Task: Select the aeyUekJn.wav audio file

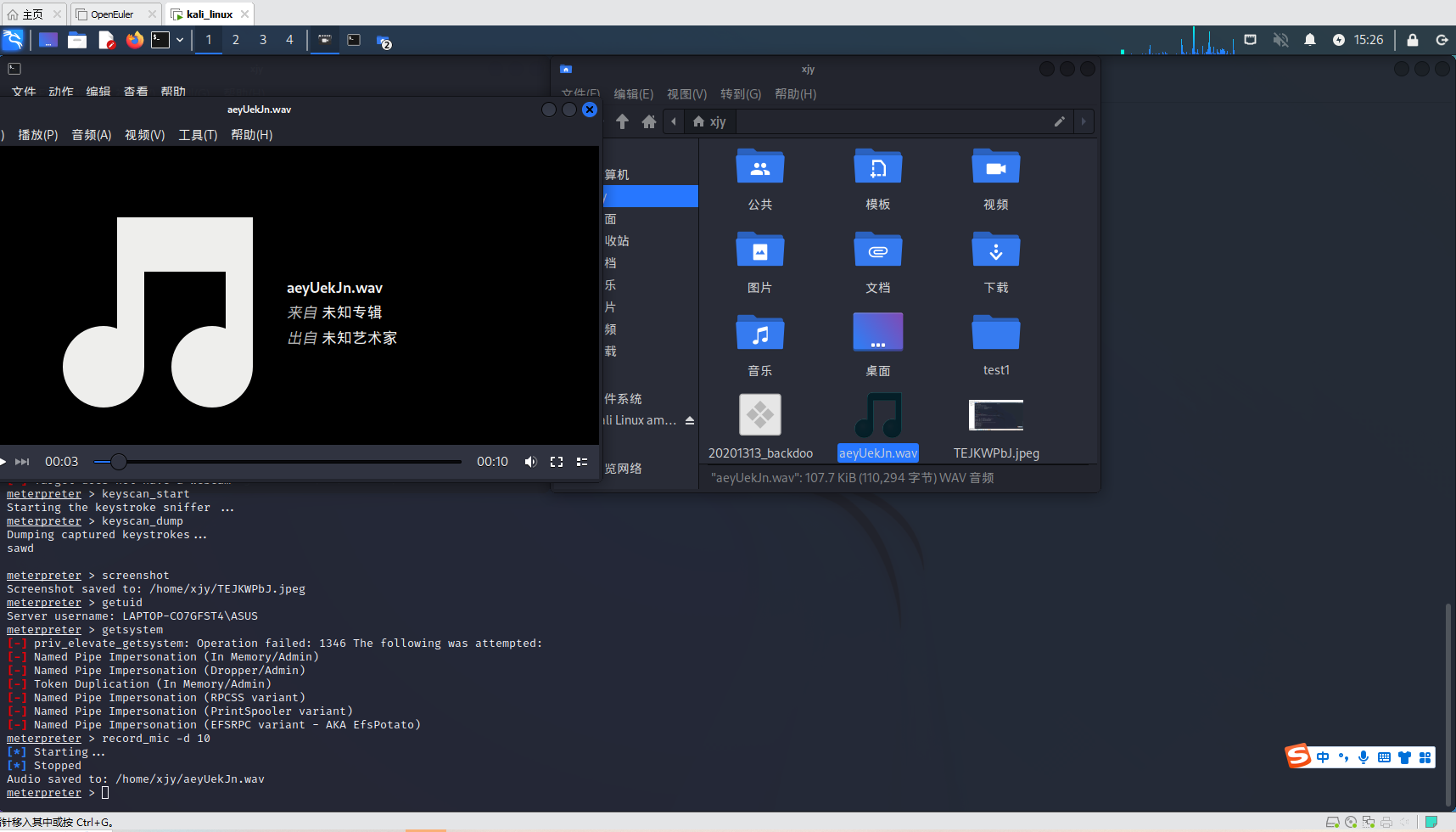Action: pyautogui.click(x=878, y=427)
